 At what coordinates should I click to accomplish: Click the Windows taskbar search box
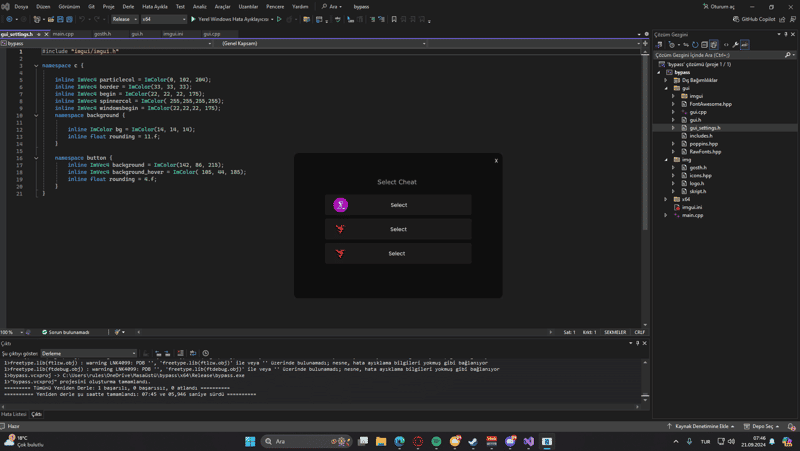(x=306, y=441)
